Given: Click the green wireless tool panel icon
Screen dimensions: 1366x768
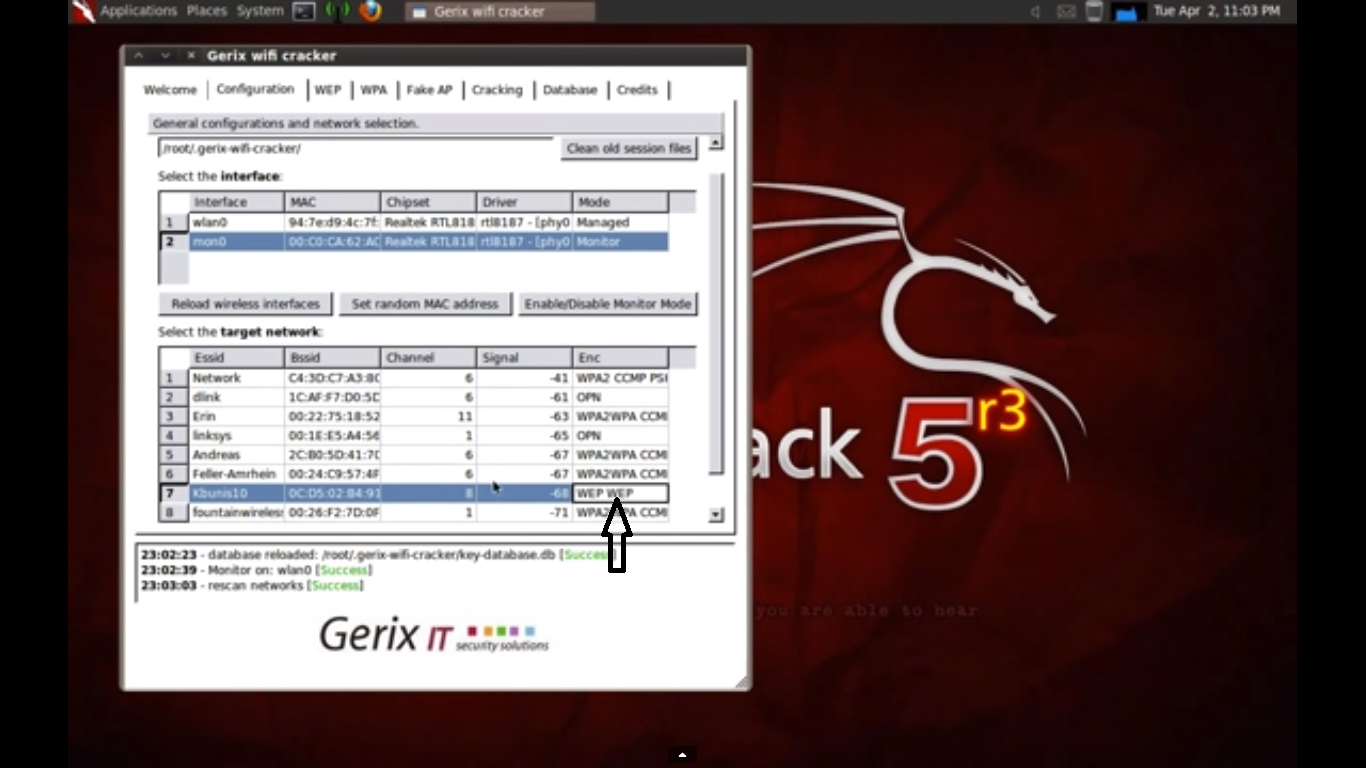Looking at the screenshot, I should 338,11.
